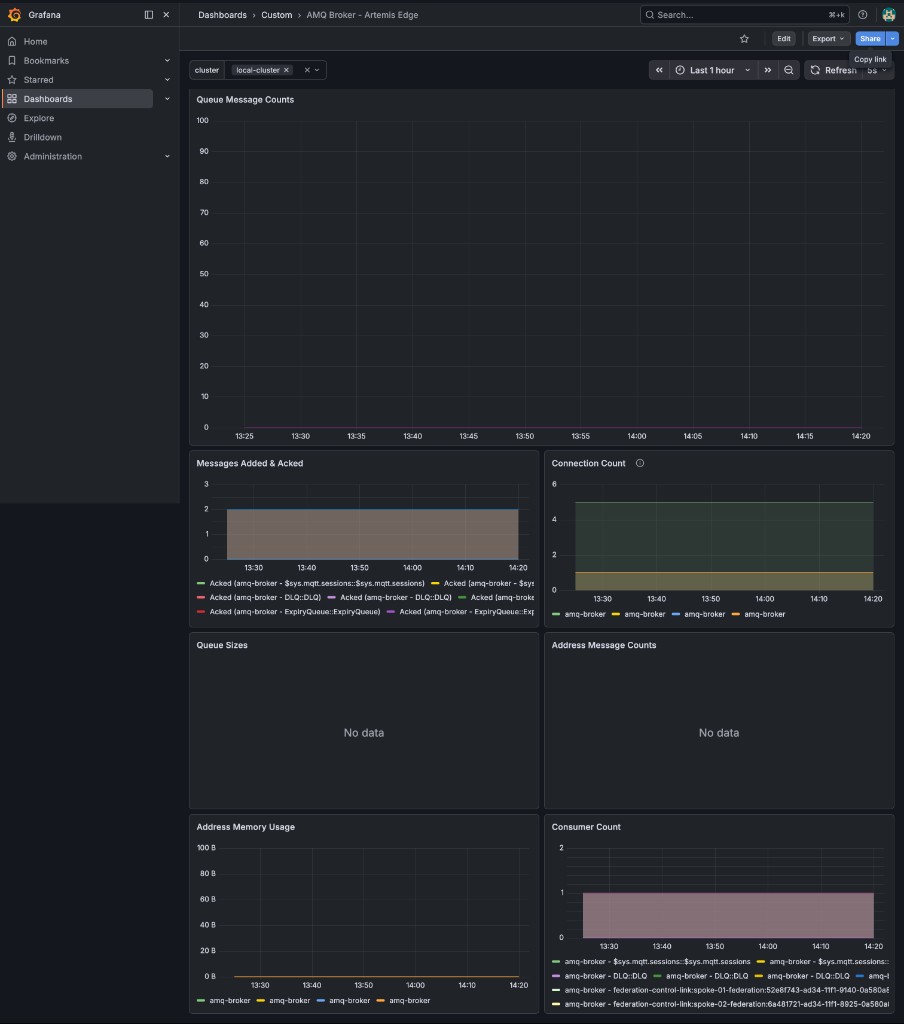The image size is (904, 1024).
Task: Click the Consumer Count panel title
Action: click(586, 827)
